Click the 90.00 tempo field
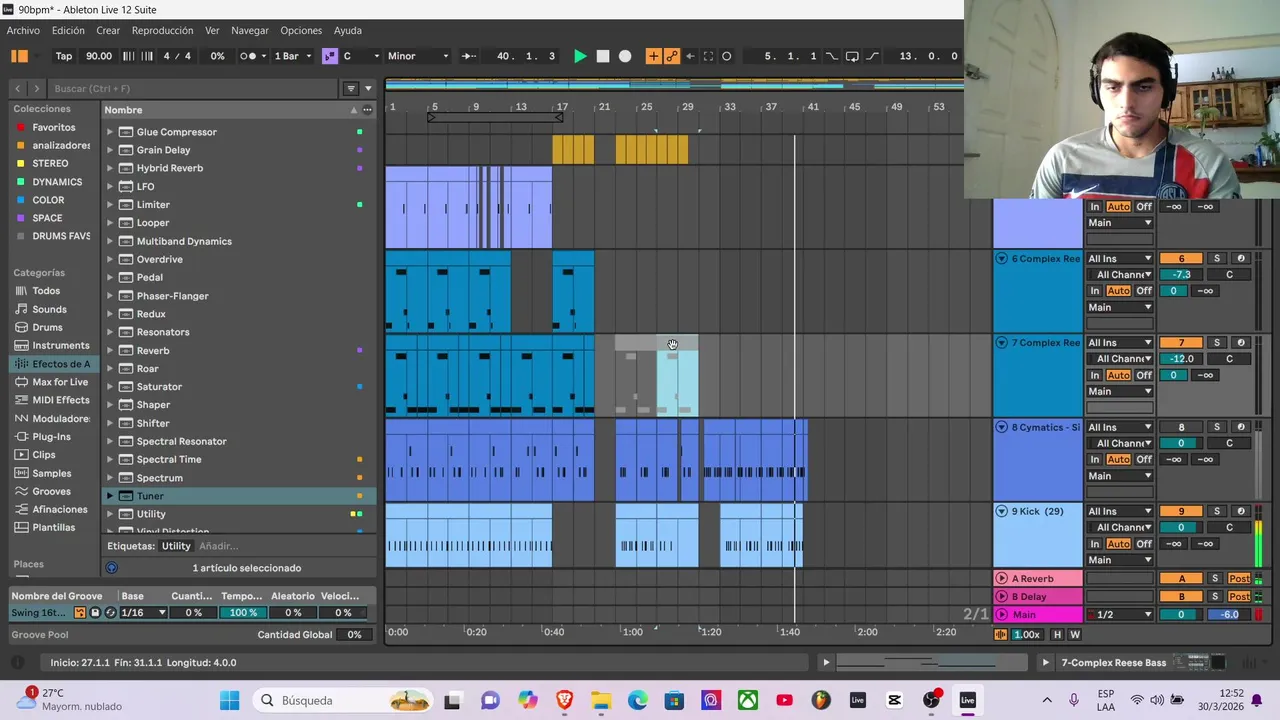 click(99, 56)
